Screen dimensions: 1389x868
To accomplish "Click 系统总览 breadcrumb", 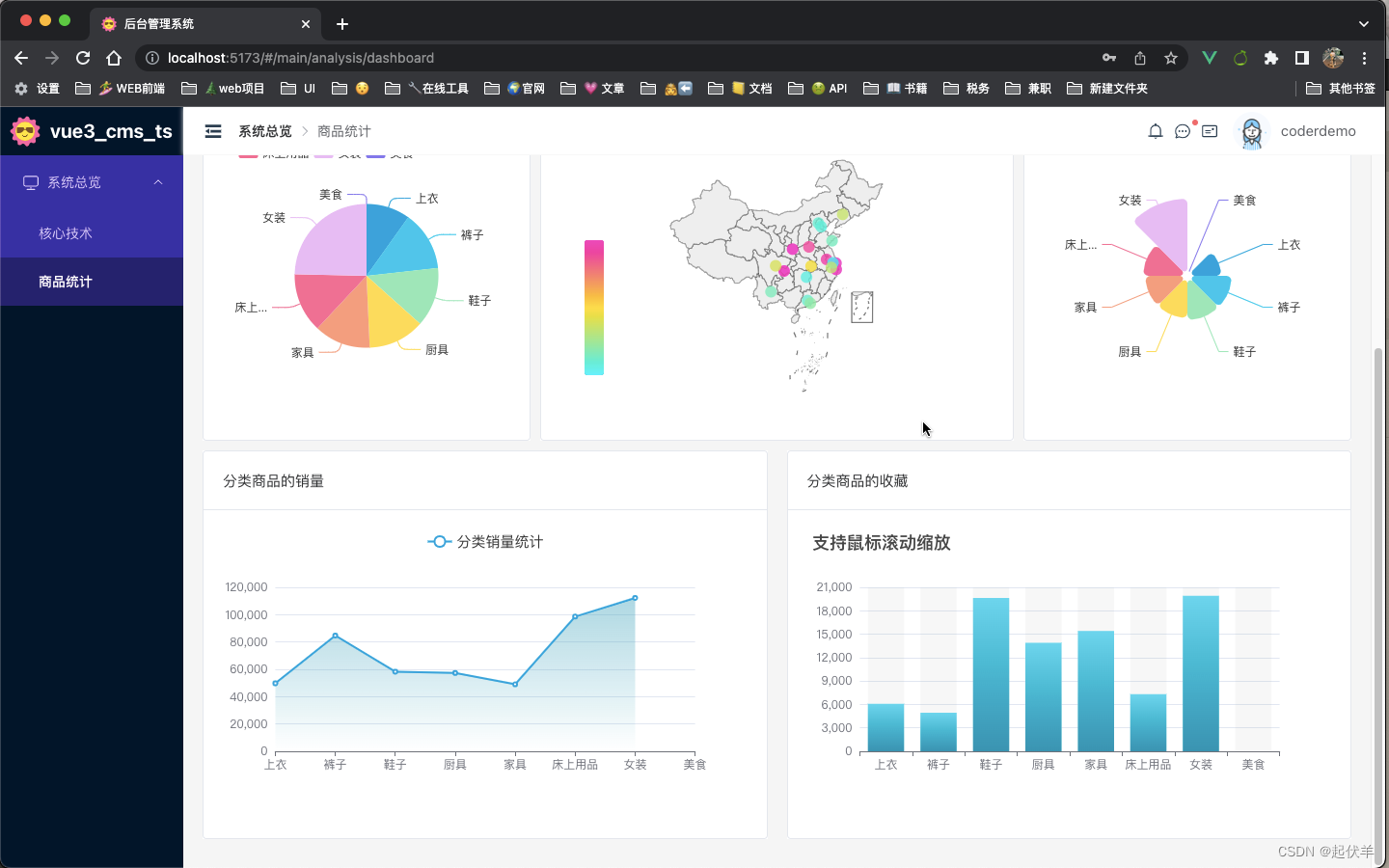I will pyautogui.click(x=265, y=131).
